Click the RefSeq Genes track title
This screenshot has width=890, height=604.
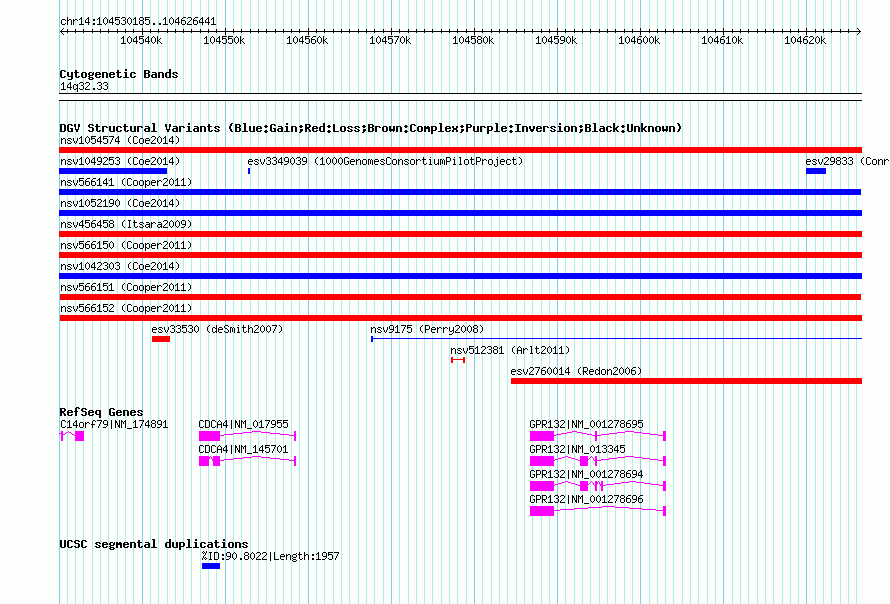[x=101, y=412]
